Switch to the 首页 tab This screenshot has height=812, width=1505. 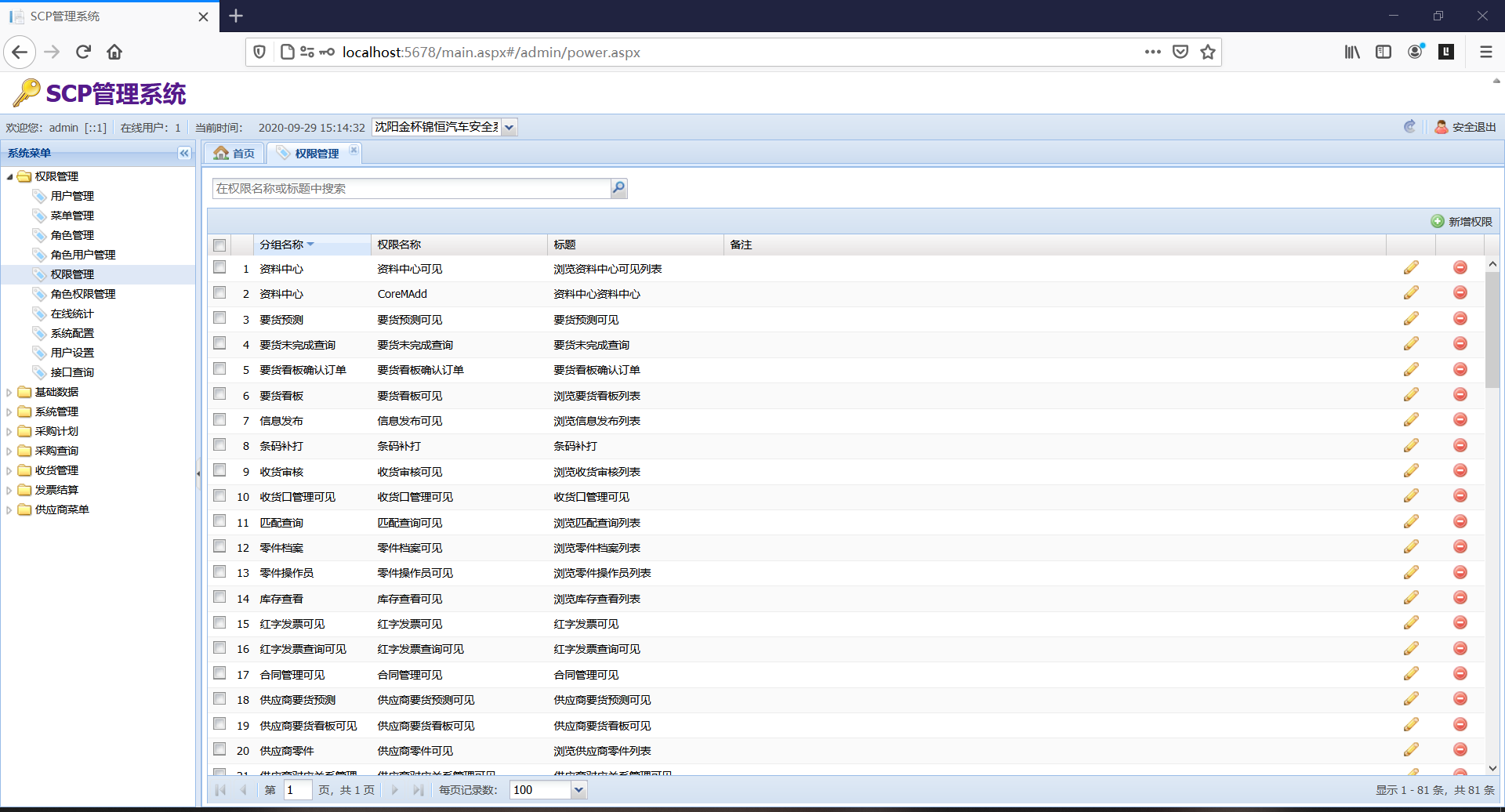[x=234, y=154]
